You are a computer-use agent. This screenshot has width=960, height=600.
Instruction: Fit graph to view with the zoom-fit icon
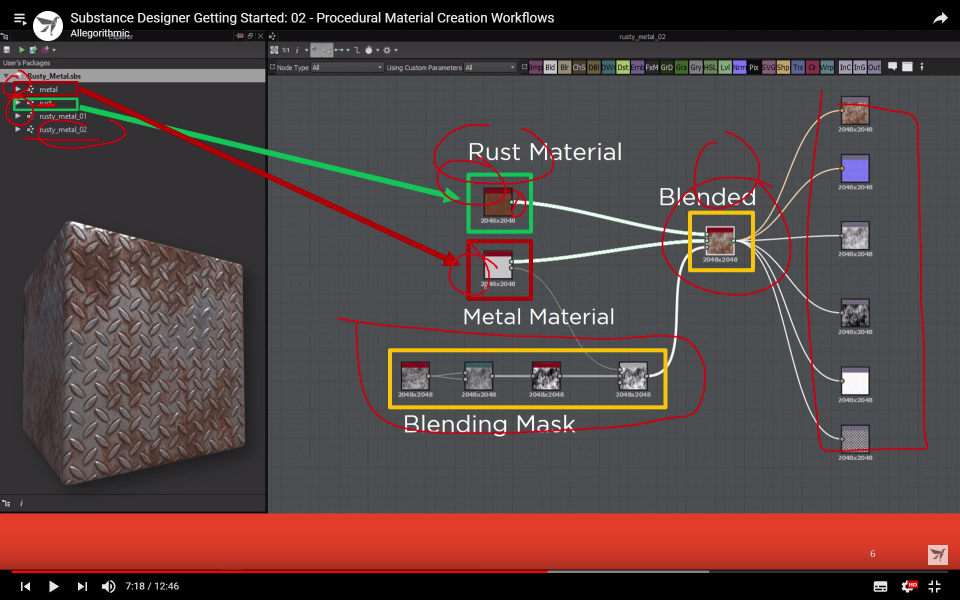(x=274, y=50)
